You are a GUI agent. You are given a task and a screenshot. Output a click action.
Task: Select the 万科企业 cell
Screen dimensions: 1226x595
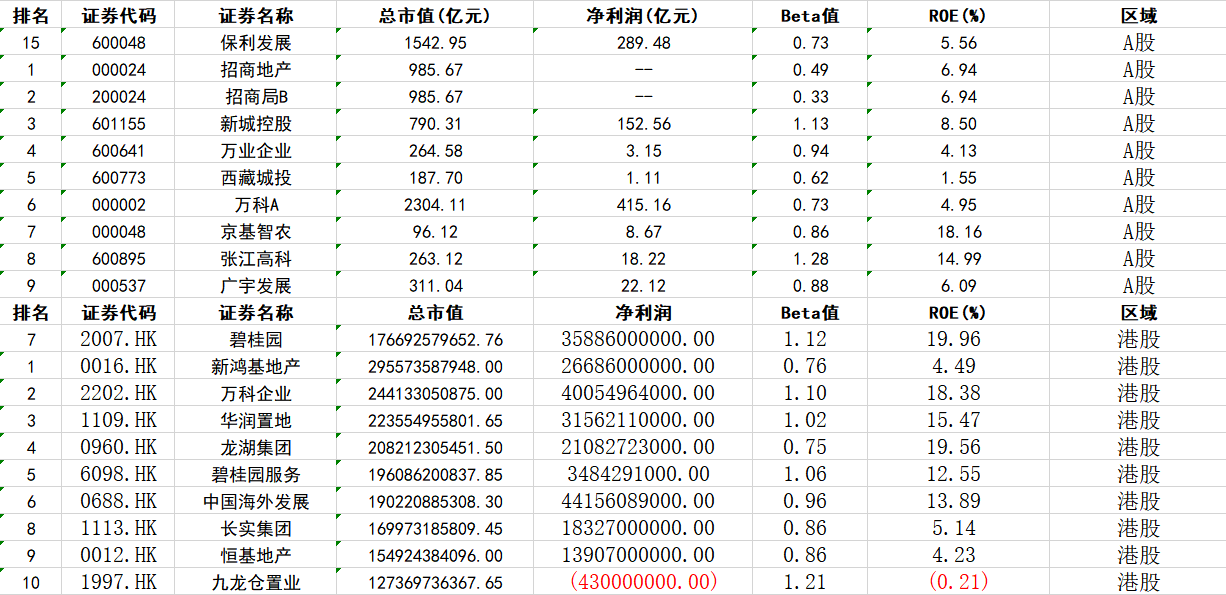[255, 394]
